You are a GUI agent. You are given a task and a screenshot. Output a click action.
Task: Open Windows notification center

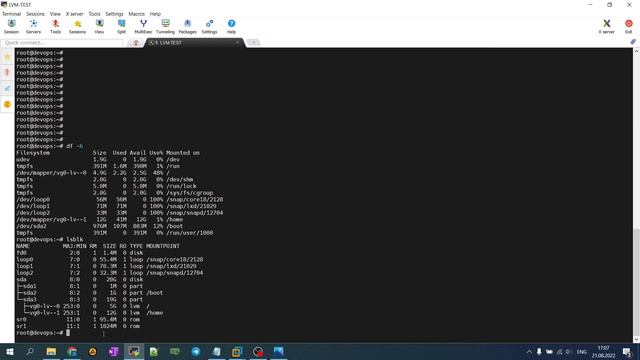click(627, 351)
